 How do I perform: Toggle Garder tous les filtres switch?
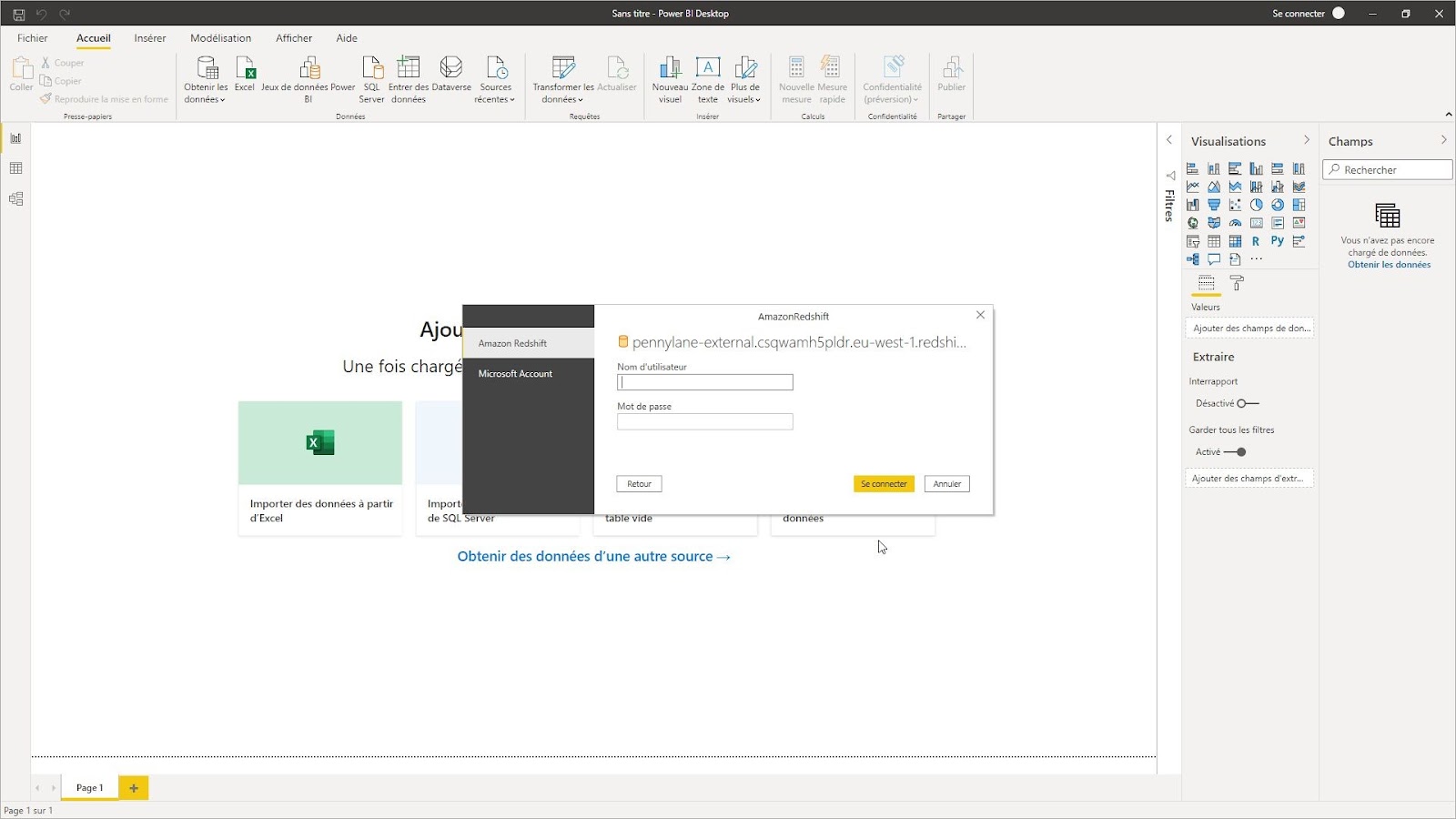1235,451
